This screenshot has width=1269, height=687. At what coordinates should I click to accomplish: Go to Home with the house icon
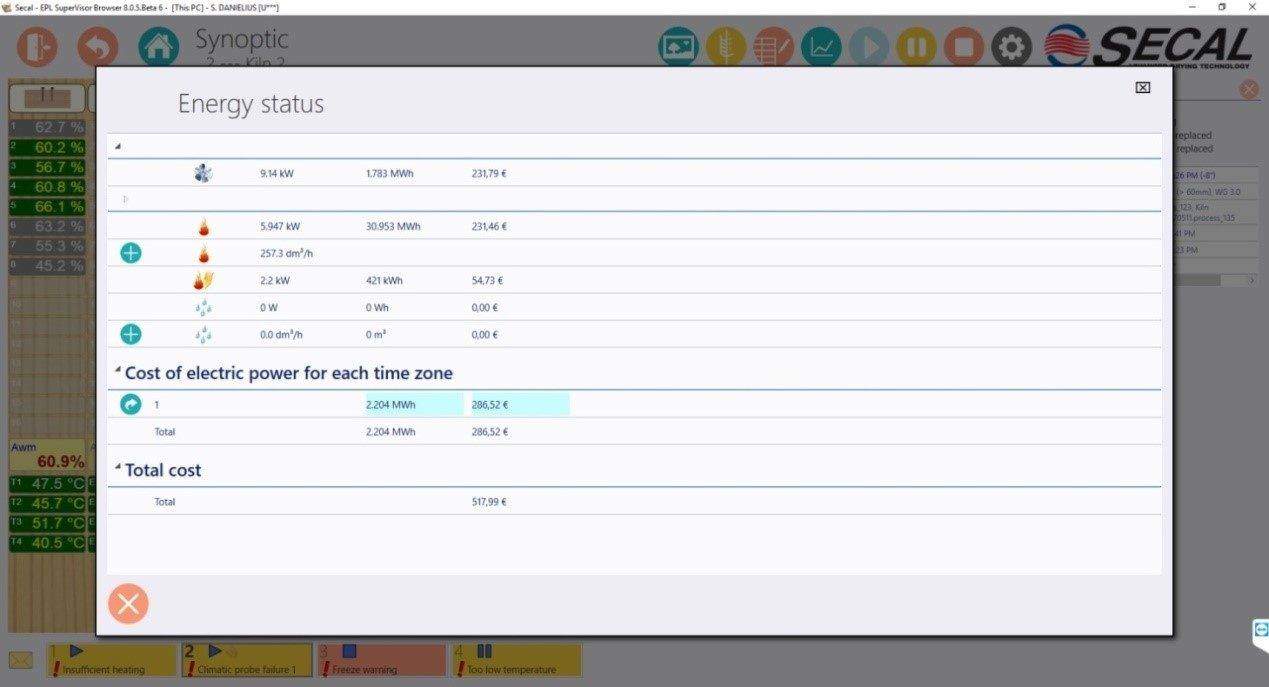pos(159,47)
